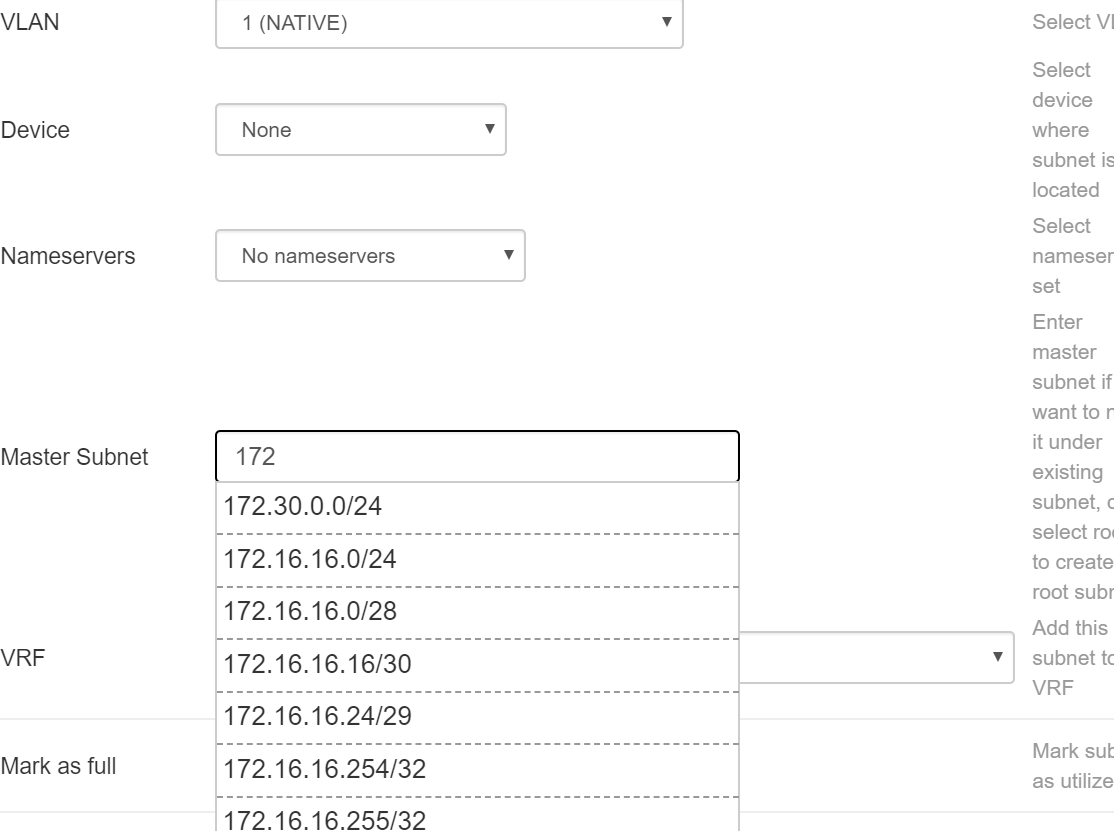
Task: Select the 172.16.16.16/30 suggestion
Action: (x=400, y=662)
